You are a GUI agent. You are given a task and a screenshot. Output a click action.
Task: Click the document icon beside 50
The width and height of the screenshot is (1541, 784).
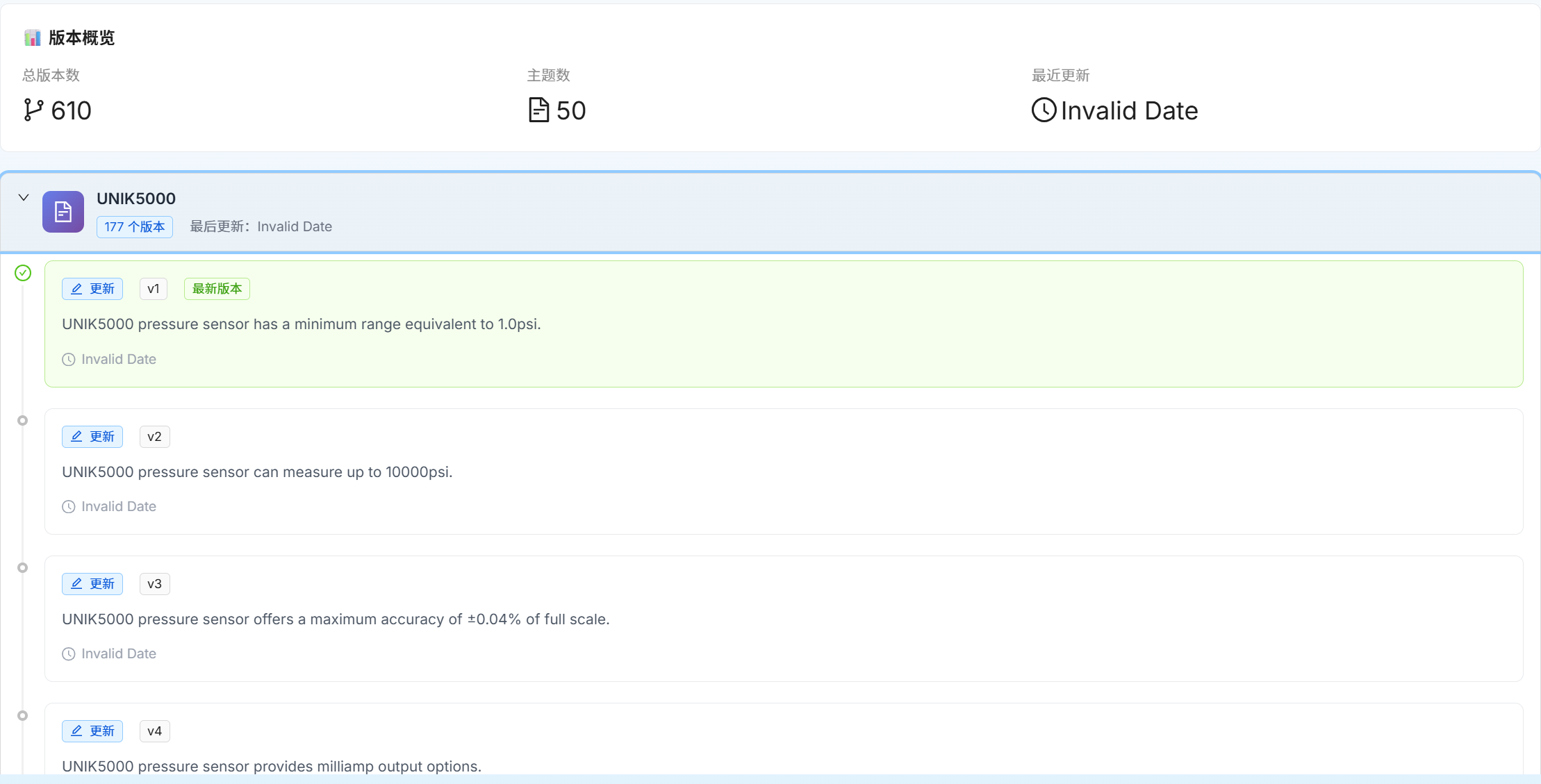[x=538, y=110]
